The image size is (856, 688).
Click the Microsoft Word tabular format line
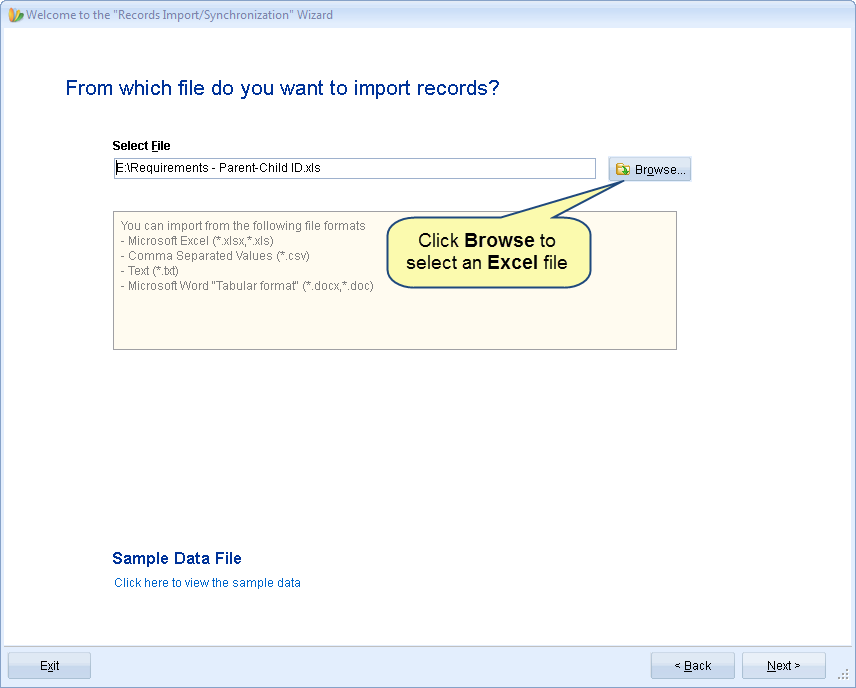247,286
